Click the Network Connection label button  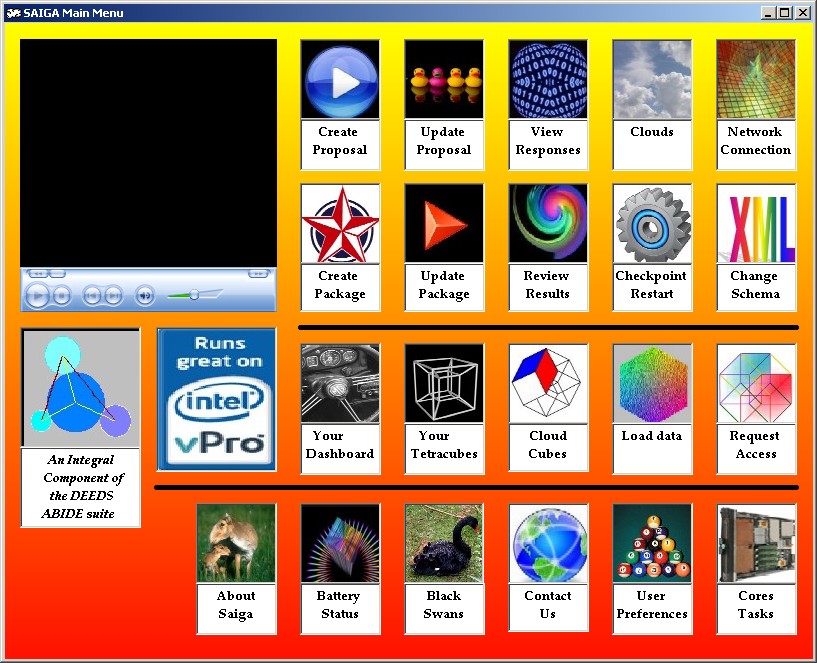pos(756,142)
